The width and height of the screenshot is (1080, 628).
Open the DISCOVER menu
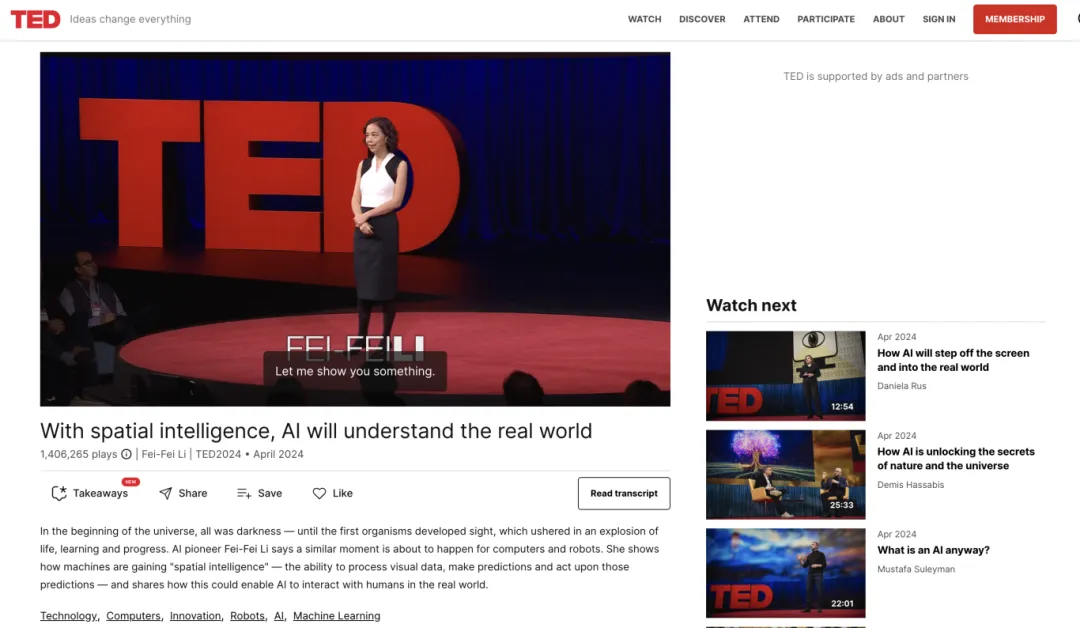(702, 19)
